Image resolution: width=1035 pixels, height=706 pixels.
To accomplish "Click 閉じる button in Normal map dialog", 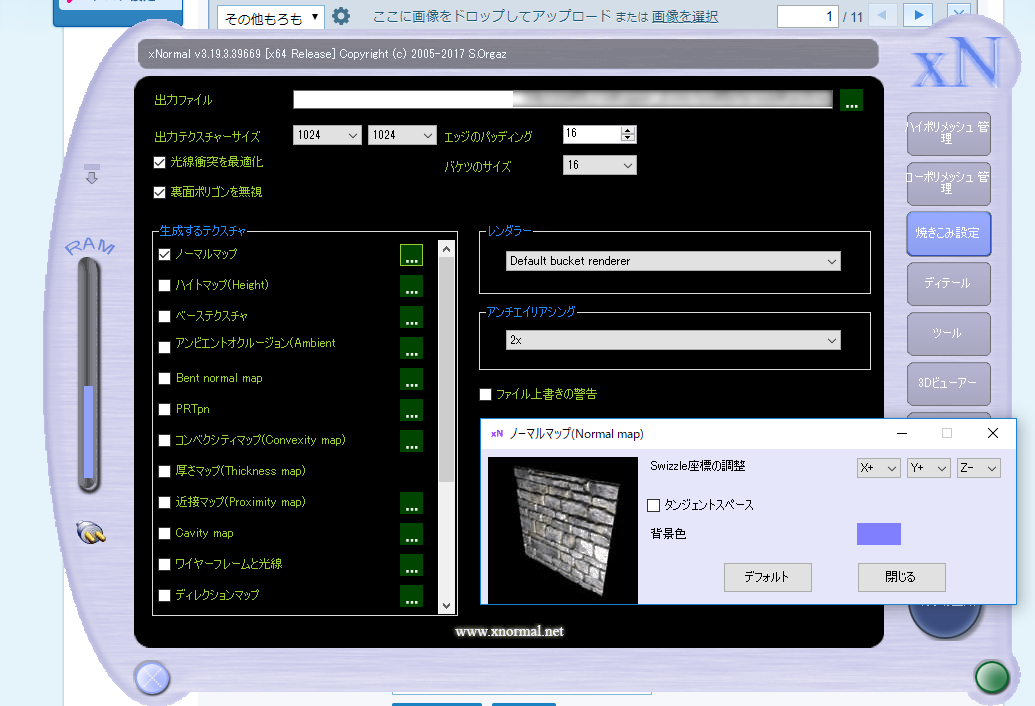I will tap(902, 577).
